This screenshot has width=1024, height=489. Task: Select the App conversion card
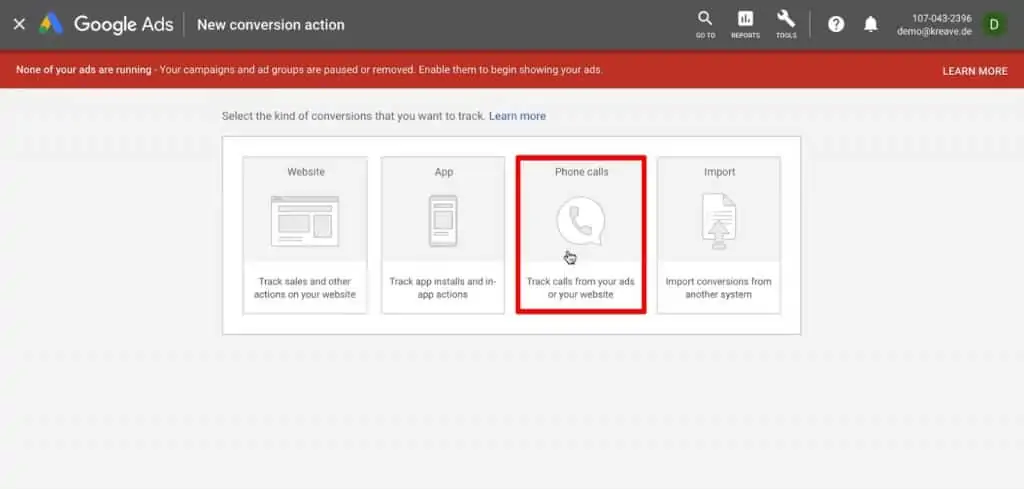pyautogui.click(x=443, y=235)
